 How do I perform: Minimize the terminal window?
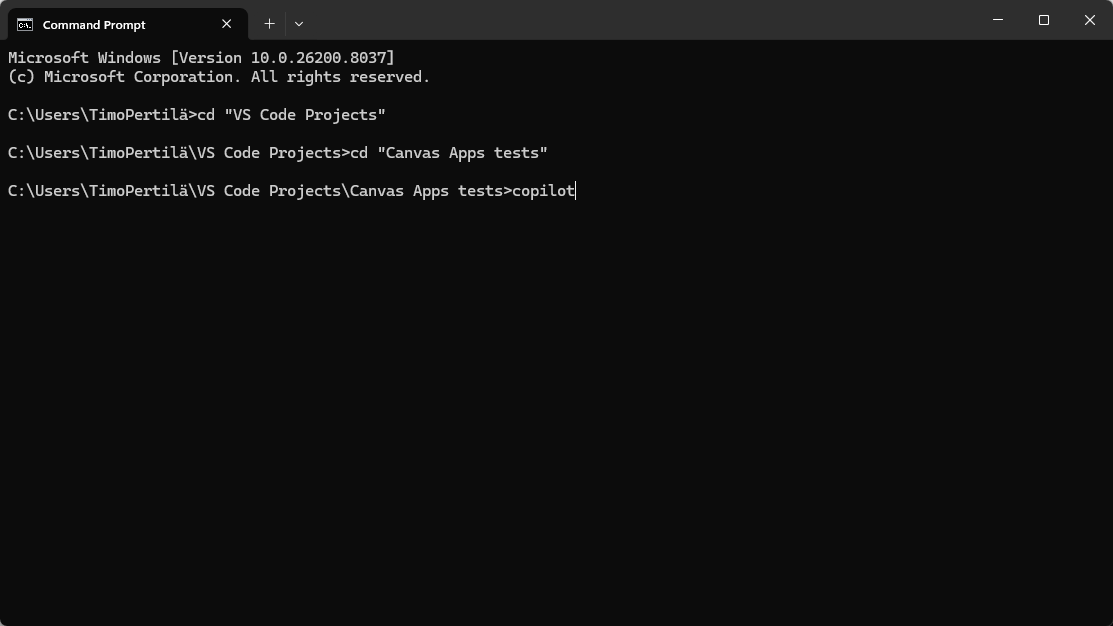tap(998, 20)
